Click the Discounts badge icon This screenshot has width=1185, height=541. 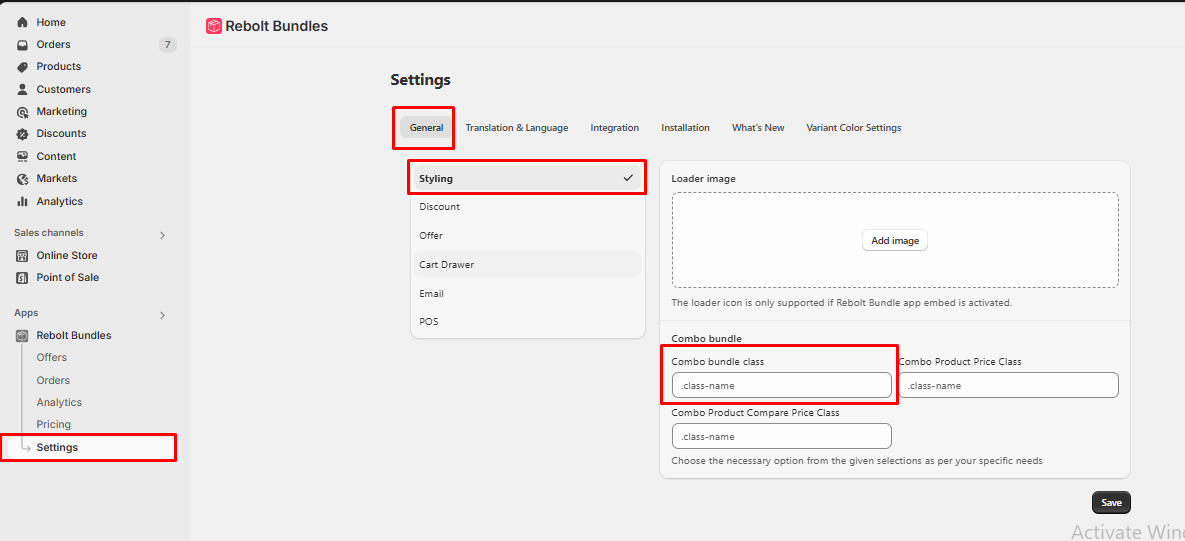pyautogui.click(x=22, y=134)
